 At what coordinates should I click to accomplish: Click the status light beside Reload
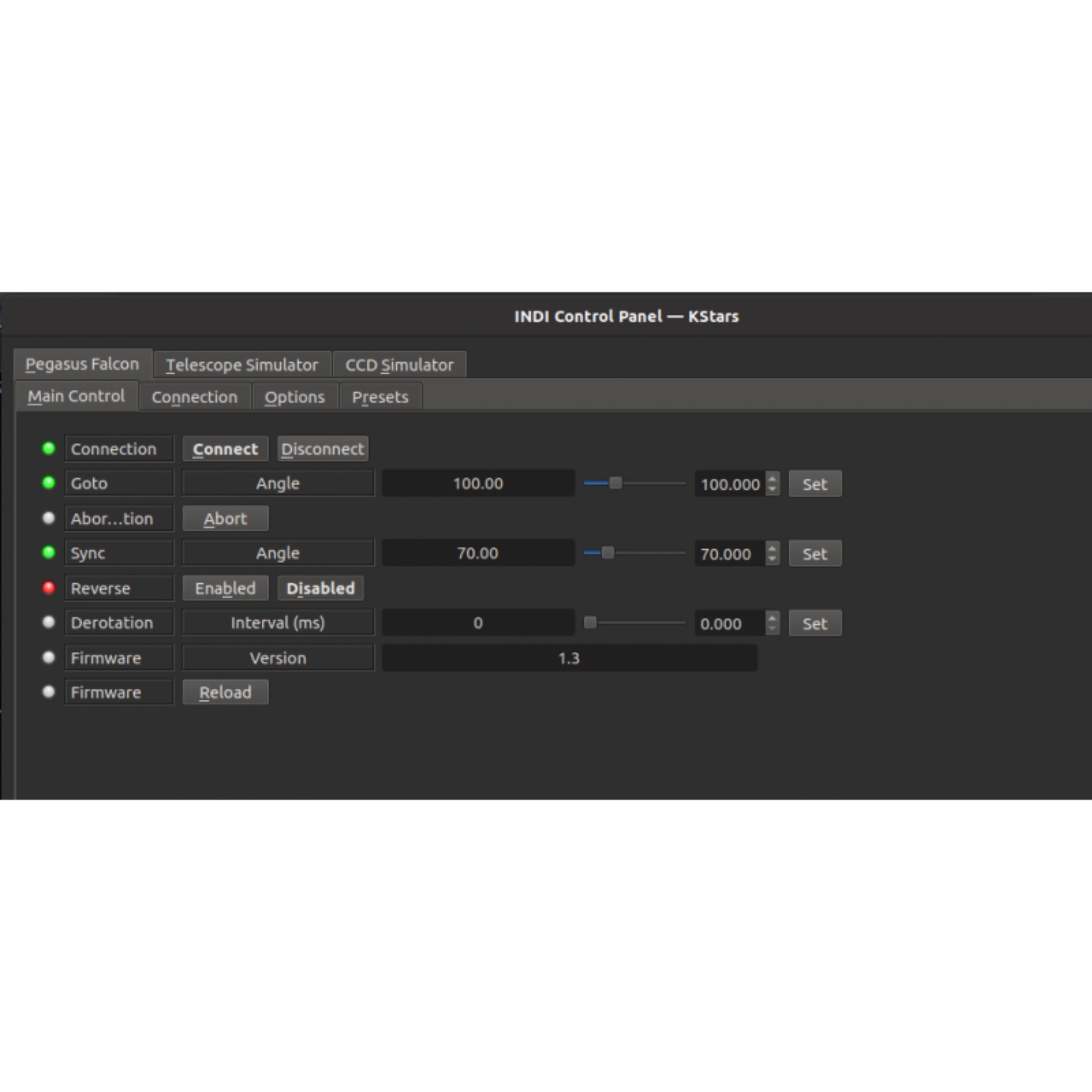(48, 692)
